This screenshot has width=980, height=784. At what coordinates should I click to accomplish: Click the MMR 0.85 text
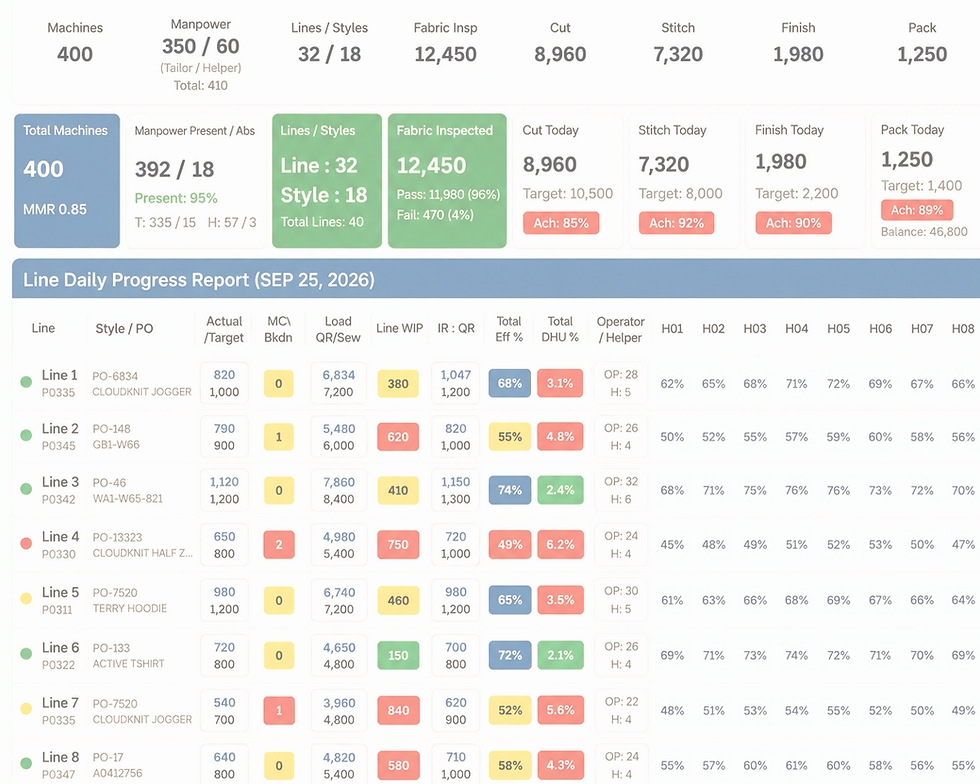(x=55, y=209)
